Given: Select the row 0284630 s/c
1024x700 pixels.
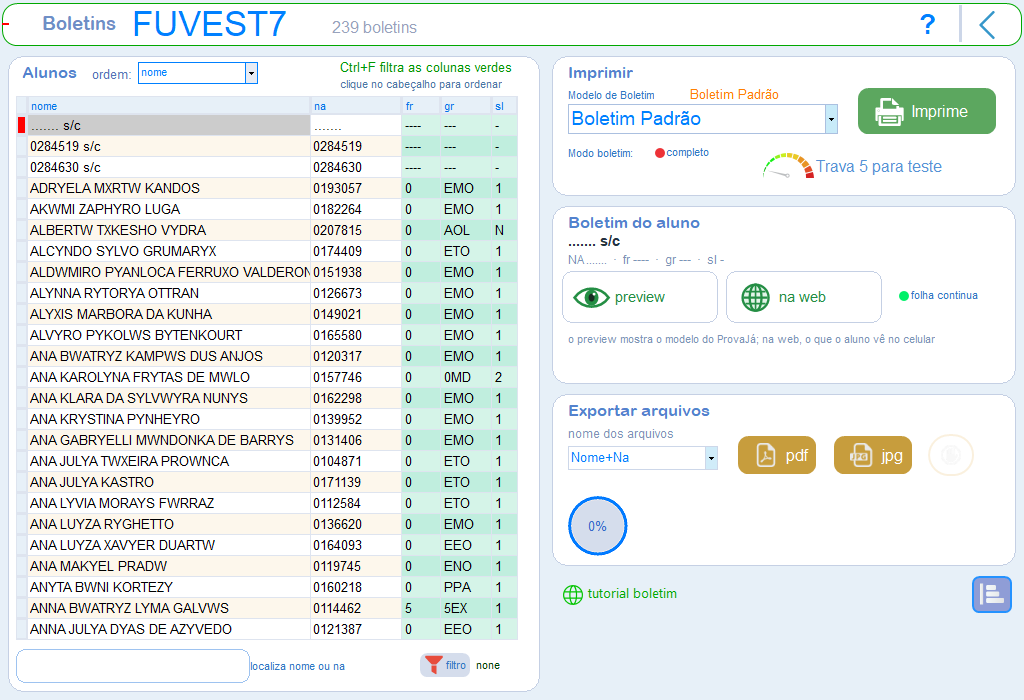Looking at the screenshot, I should click(x=168, y=167).
